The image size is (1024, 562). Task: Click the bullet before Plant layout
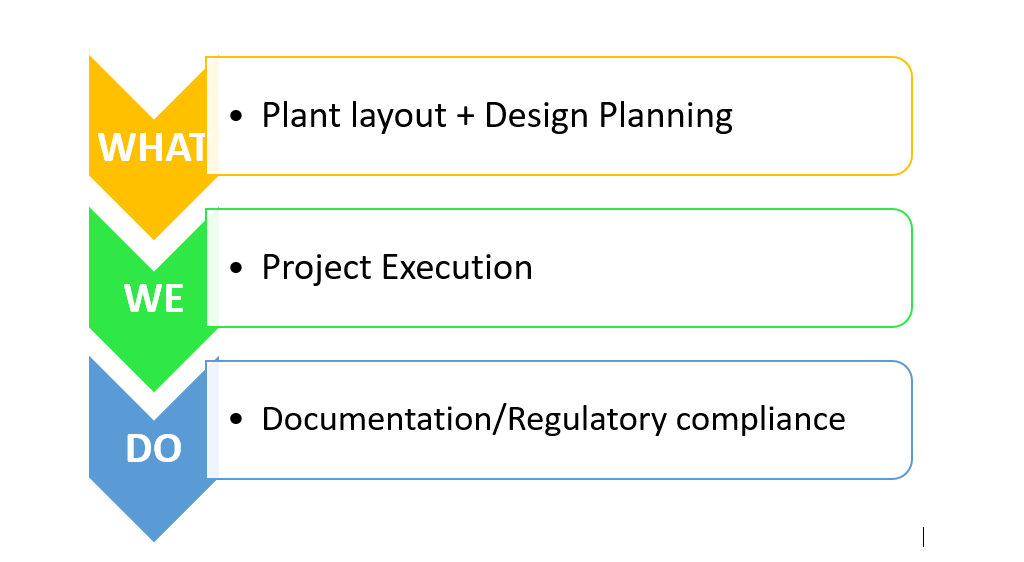click(x=236, y=117)
